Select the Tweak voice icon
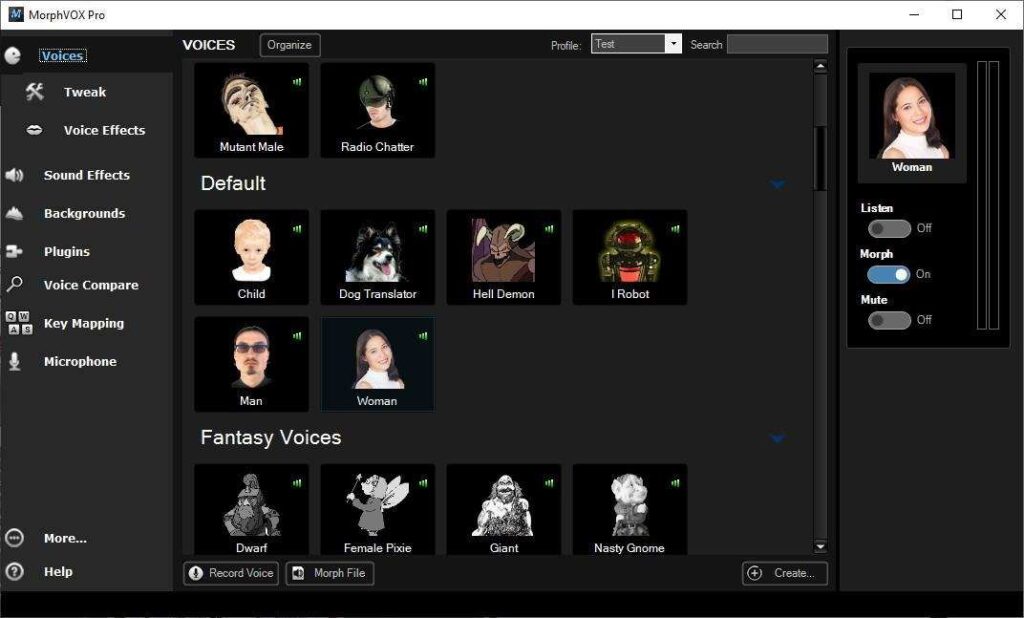1024x618 pixels. coord(85,91)
